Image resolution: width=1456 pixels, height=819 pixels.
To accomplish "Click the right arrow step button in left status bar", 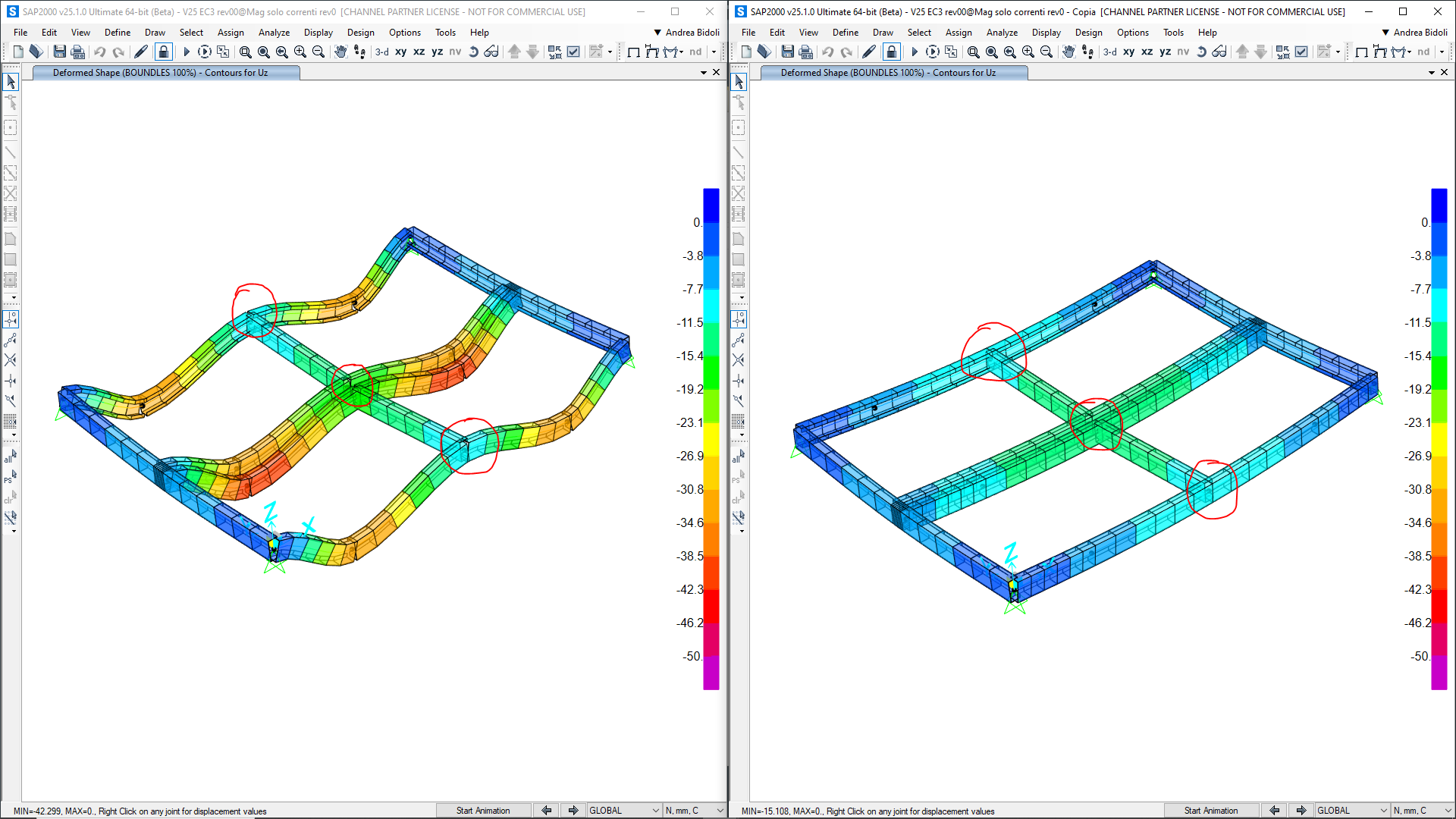I will 573,811.
